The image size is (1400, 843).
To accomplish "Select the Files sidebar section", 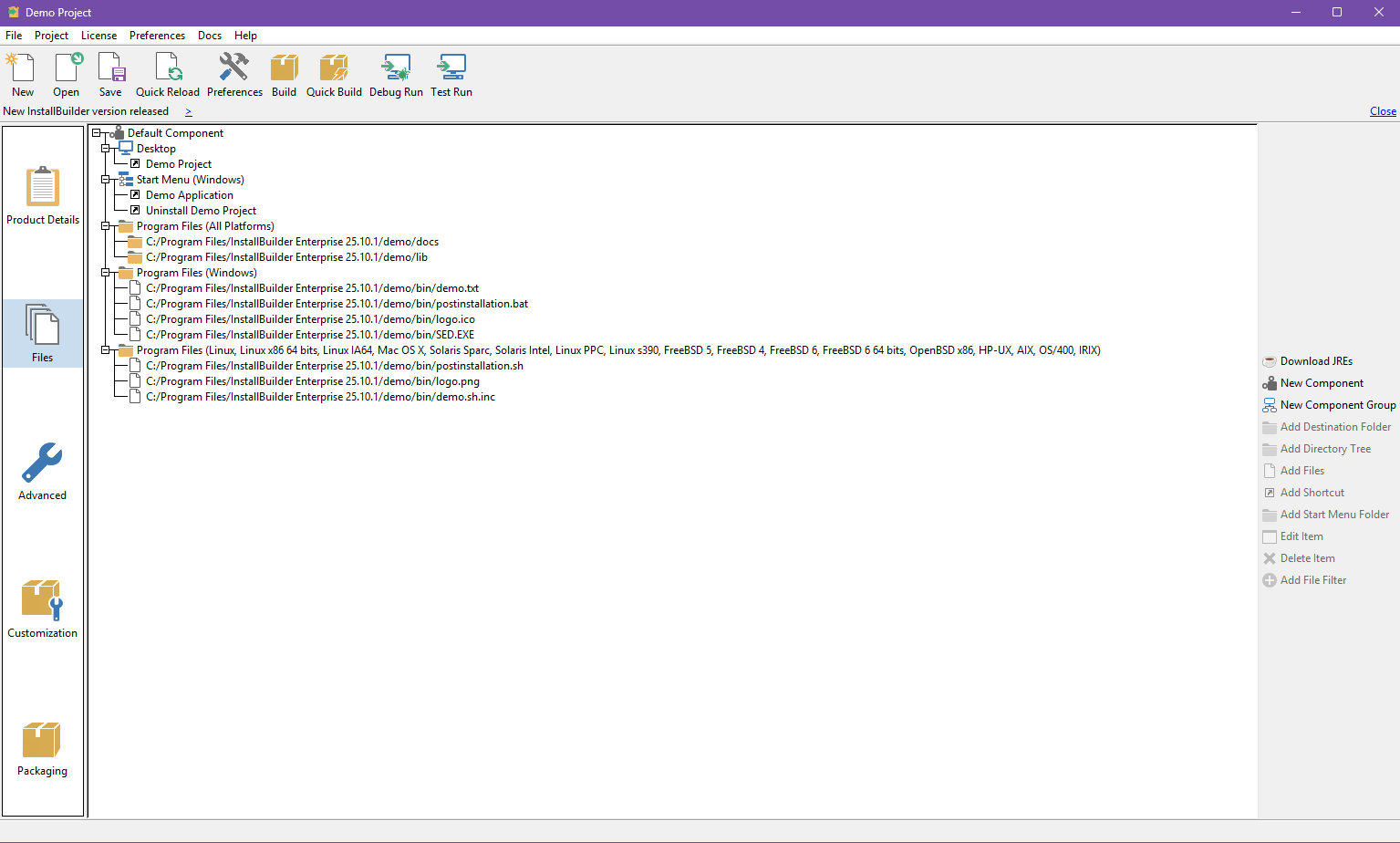I will point(43,334).
